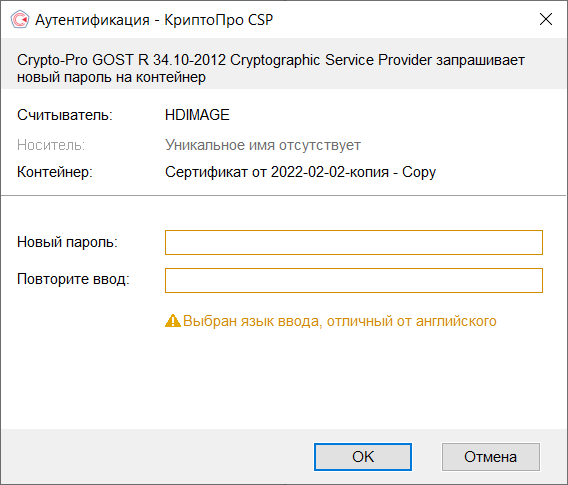Focus the "Повторите ввод" confirmation field

click(x=354, y=280)
